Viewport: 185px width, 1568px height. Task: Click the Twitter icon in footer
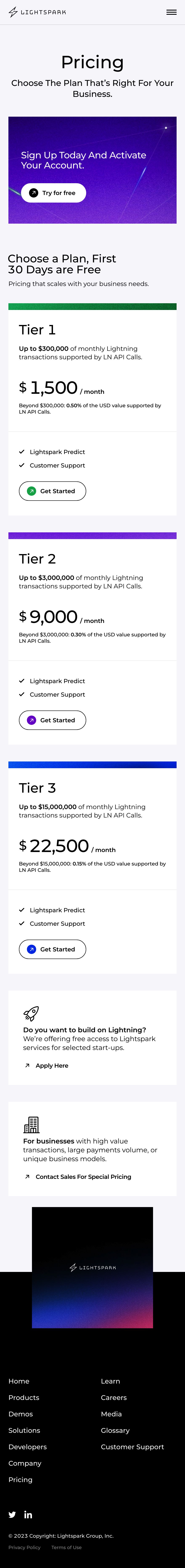(x=12, y=1515)
